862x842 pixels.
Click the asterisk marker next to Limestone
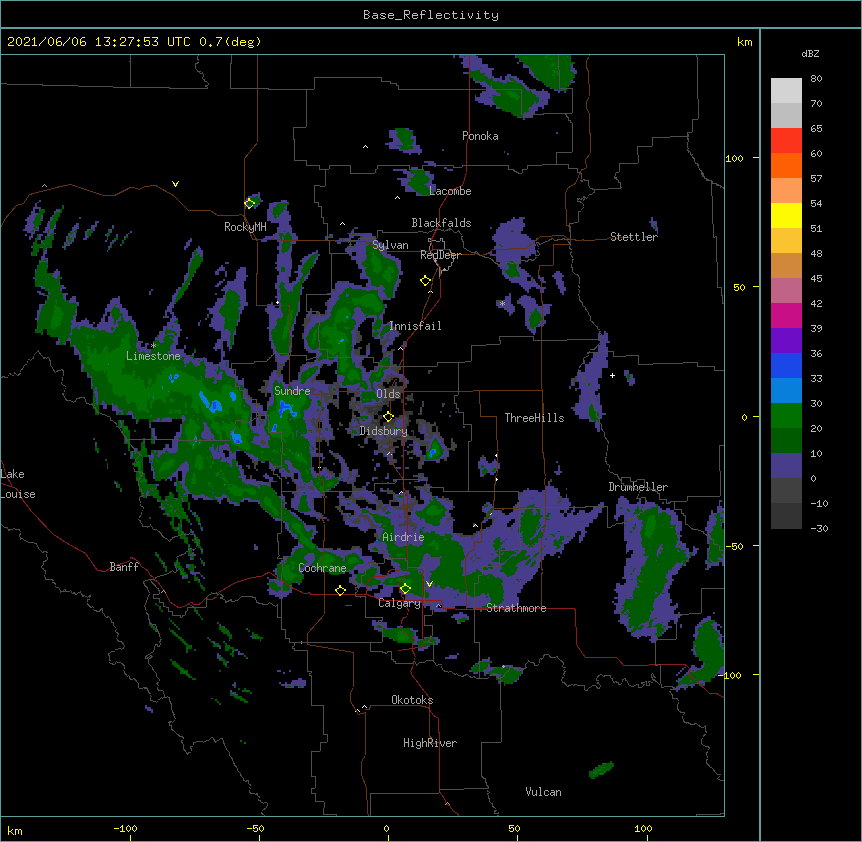click(x=154, y=346)
